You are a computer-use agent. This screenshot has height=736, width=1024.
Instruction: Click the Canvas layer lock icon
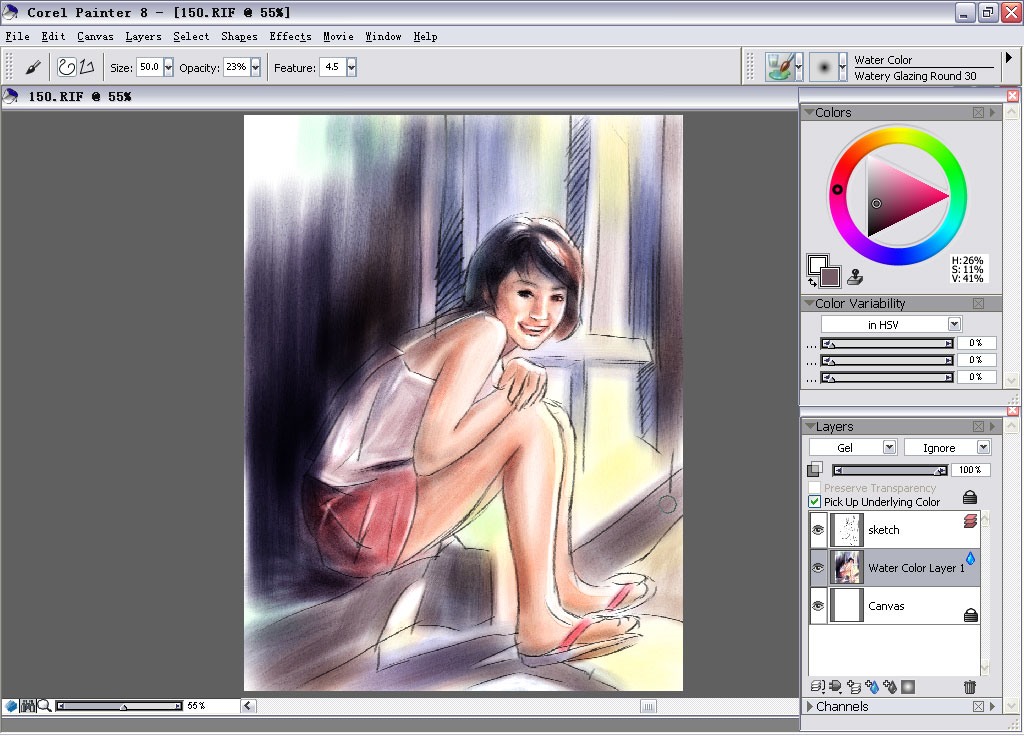(970, 615)
